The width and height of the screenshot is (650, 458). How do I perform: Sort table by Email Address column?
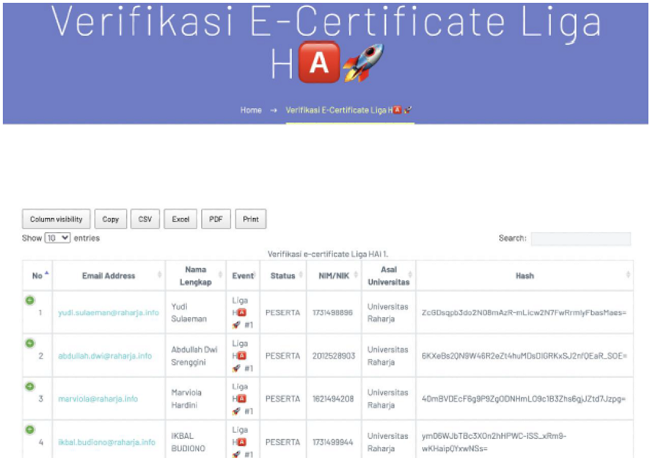coord(106,275)
